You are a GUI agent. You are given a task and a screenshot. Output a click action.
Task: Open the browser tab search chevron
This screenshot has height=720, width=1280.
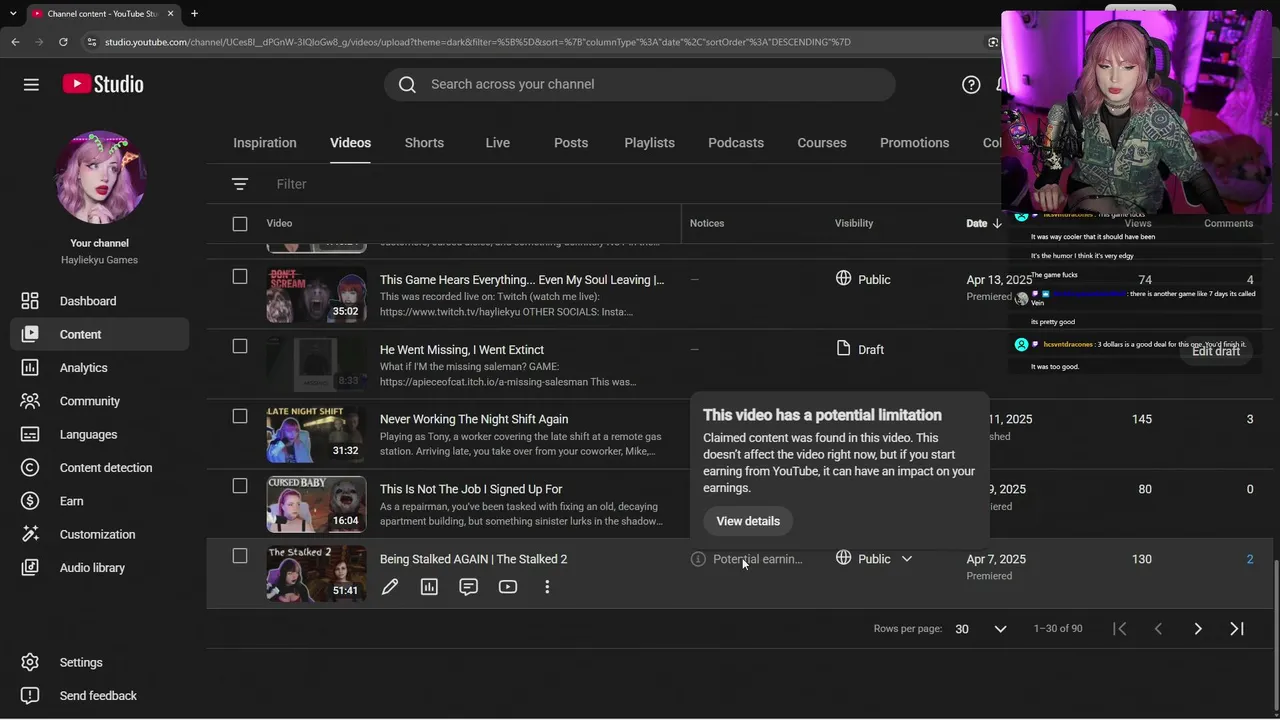point(11,14)
